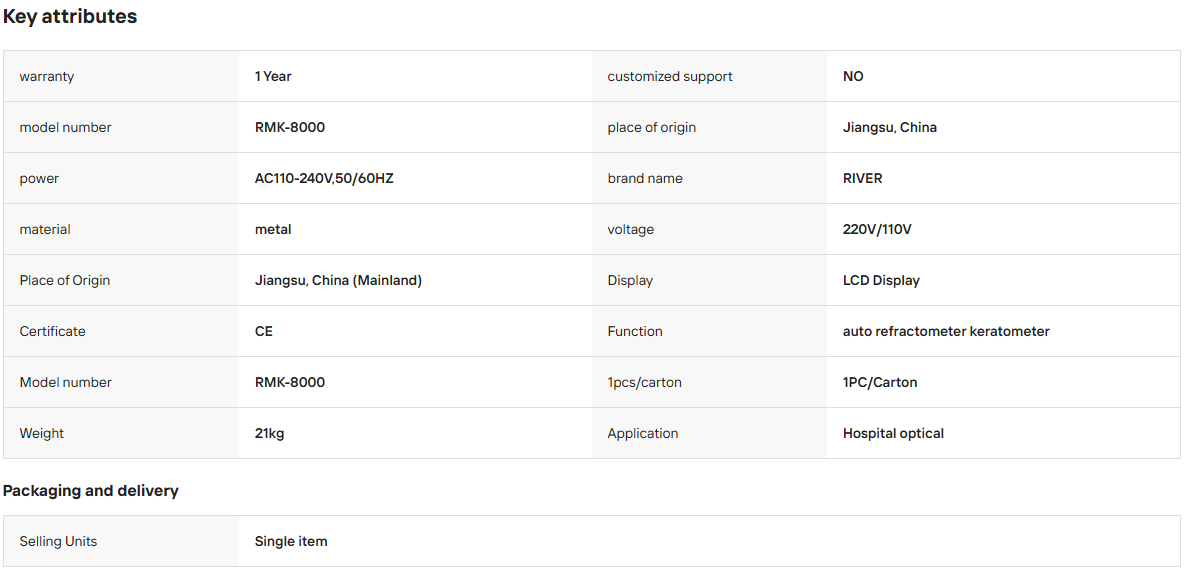
Task: Click auto refractometer keratometer function text
Action: 946,331
